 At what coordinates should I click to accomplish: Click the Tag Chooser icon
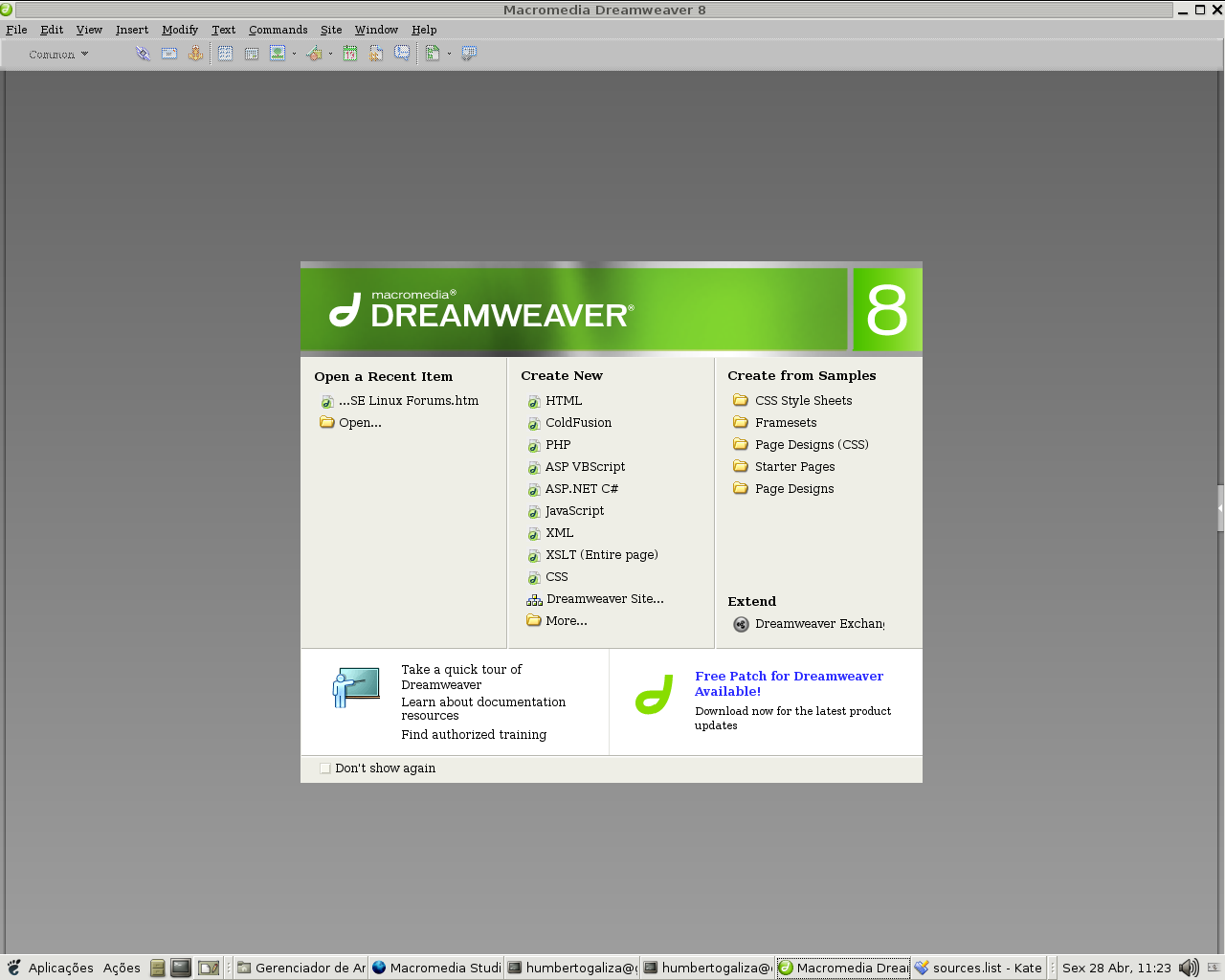coord(469,54)
